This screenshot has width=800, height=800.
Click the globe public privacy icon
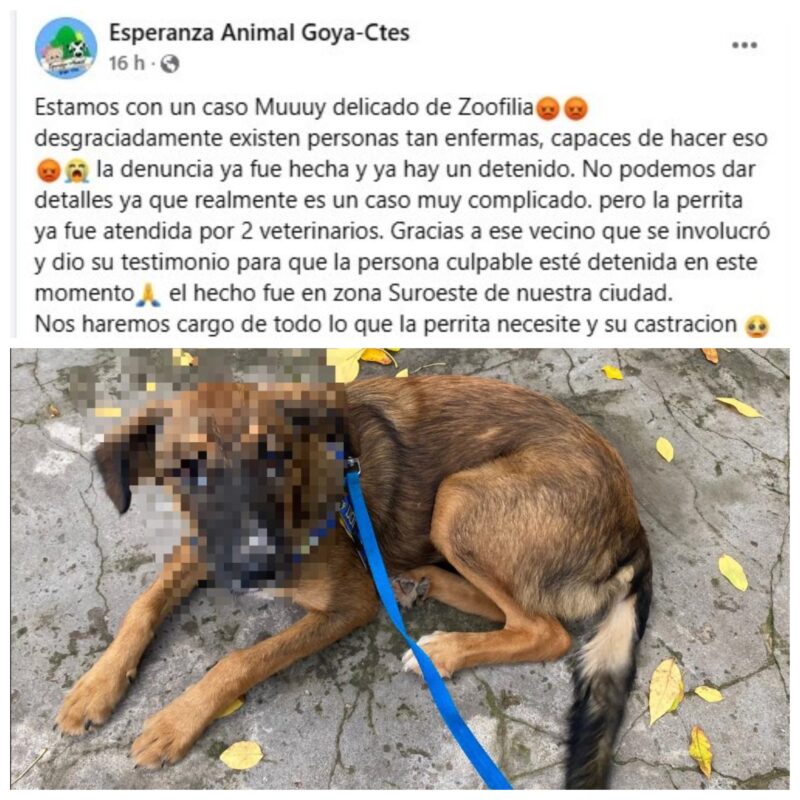(170, 64)
